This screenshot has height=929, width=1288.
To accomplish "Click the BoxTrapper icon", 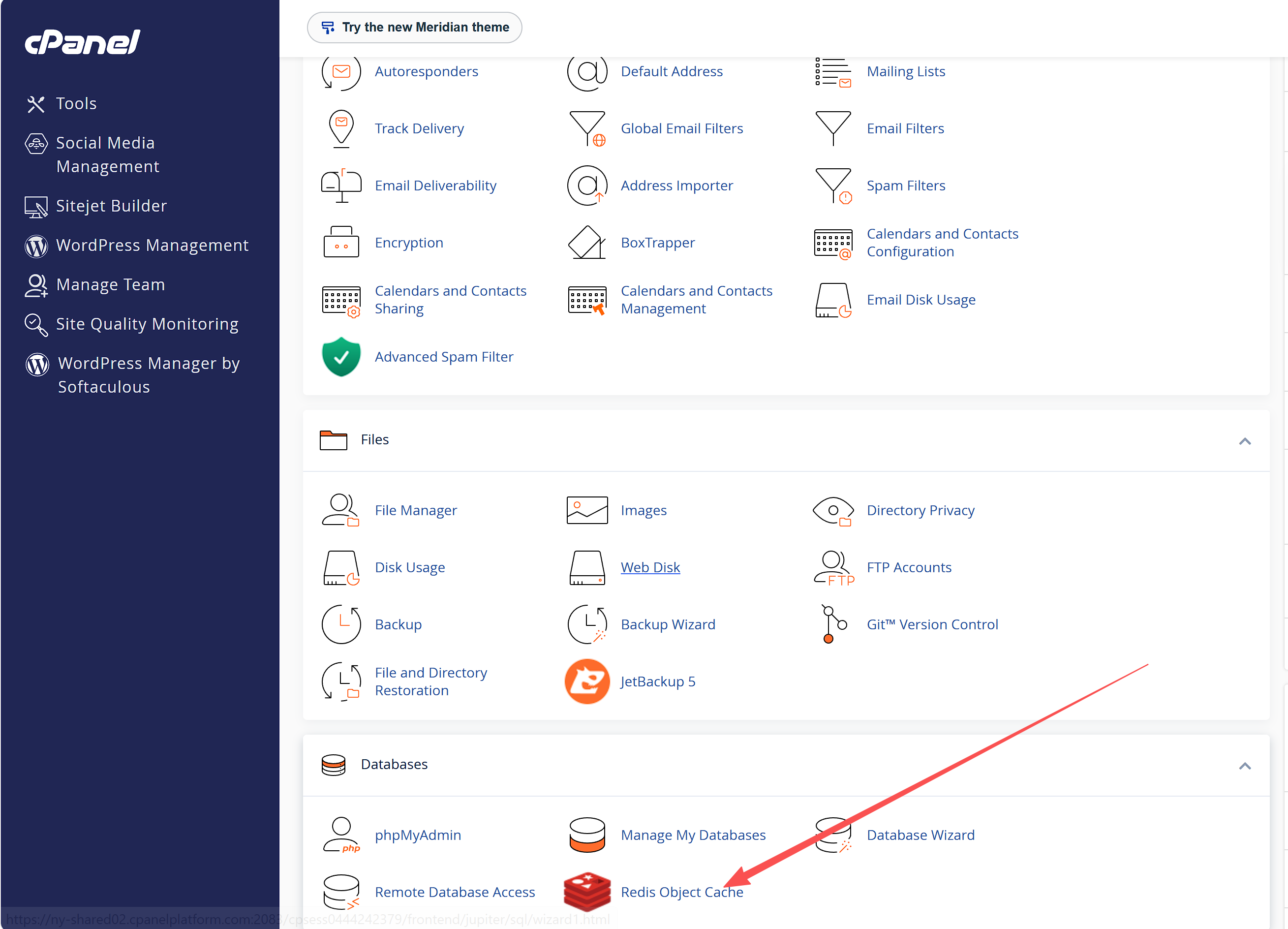I will [587, 243].
